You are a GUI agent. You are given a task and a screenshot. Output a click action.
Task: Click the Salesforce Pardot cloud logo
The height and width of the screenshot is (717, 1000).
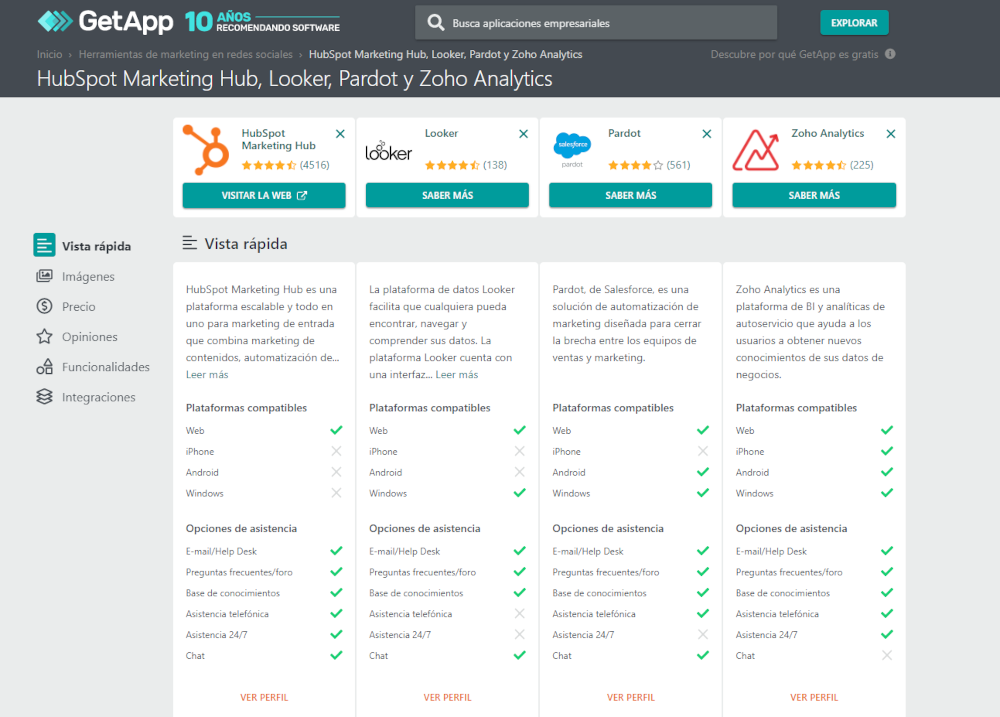(x=572, y=150)
